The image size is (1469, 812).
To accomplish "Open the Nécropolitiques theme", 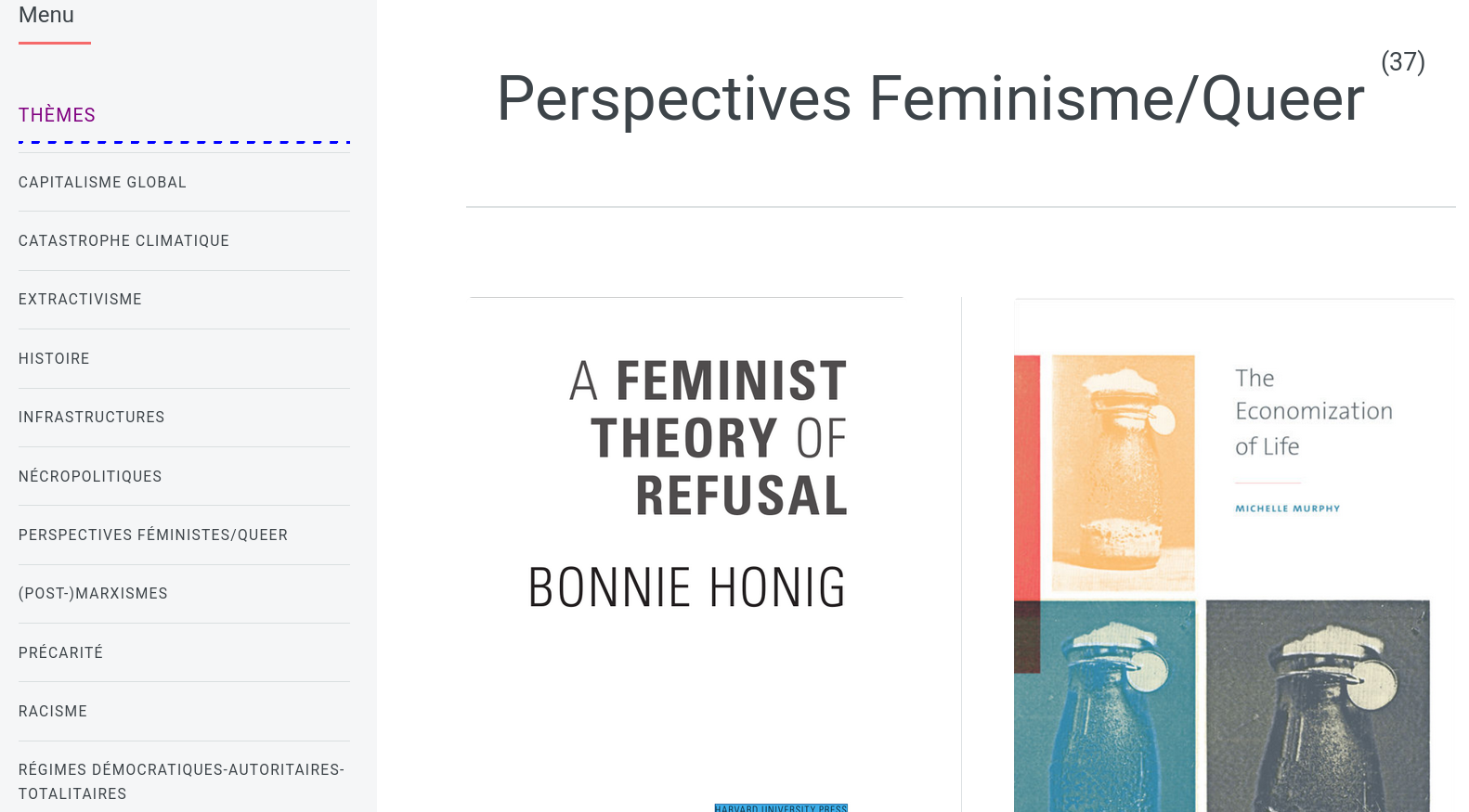I will [x=90, y=477].
